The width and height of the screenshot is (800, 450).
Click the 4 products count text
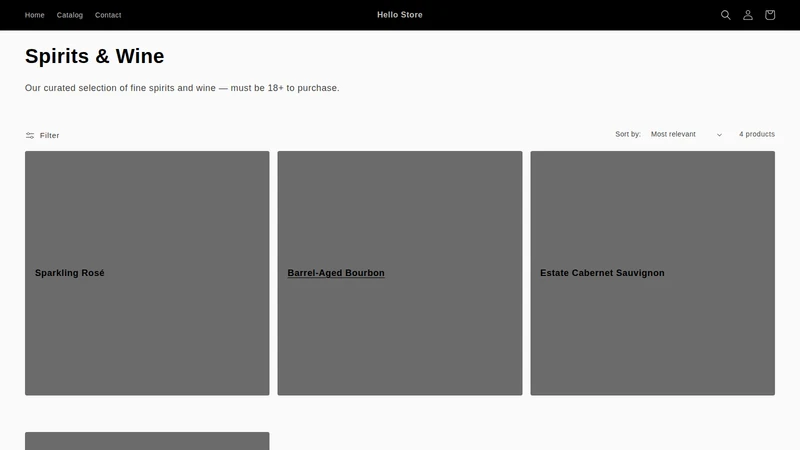pos(757,134)
